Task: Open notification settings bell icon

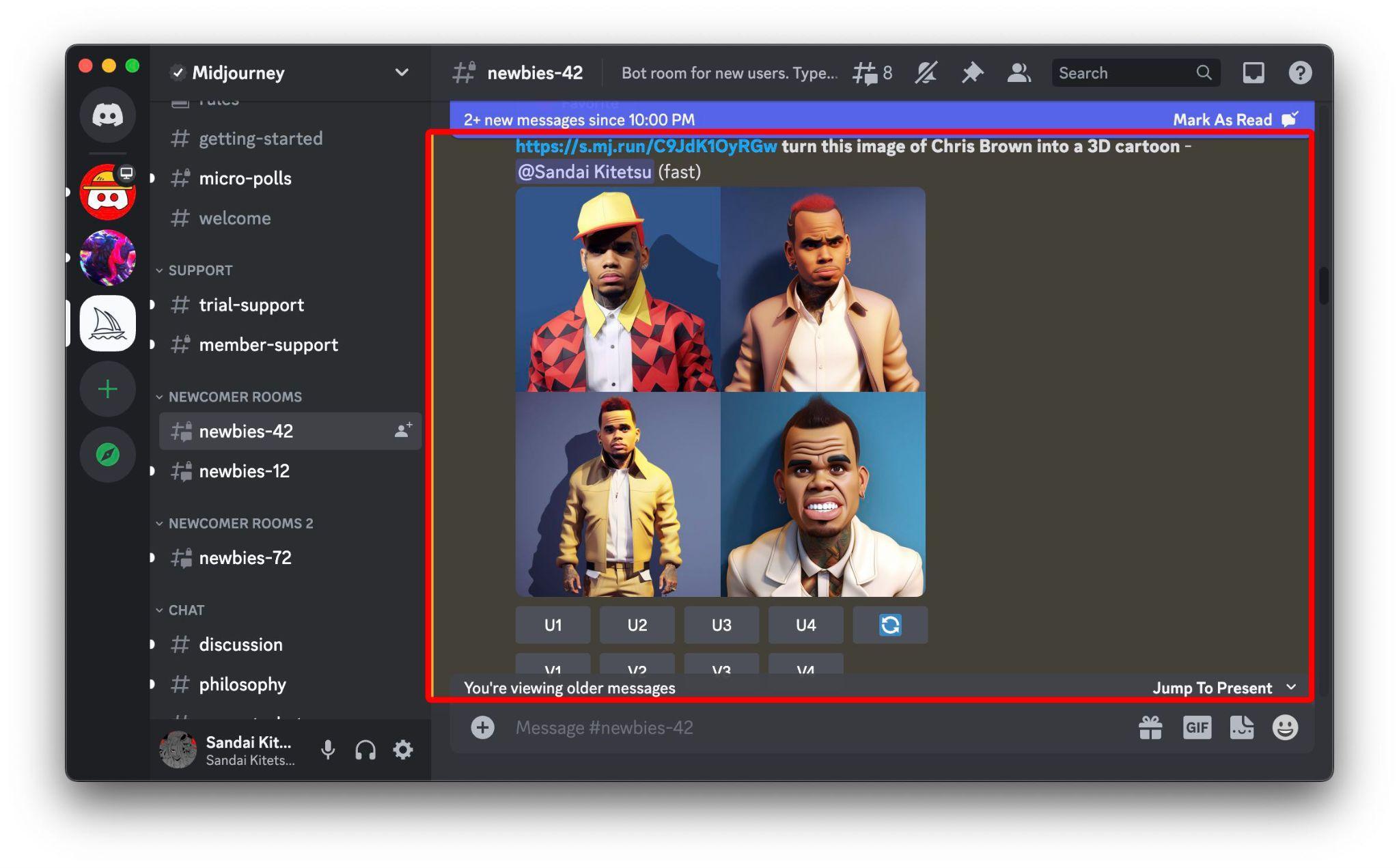Action: point(926,73)
